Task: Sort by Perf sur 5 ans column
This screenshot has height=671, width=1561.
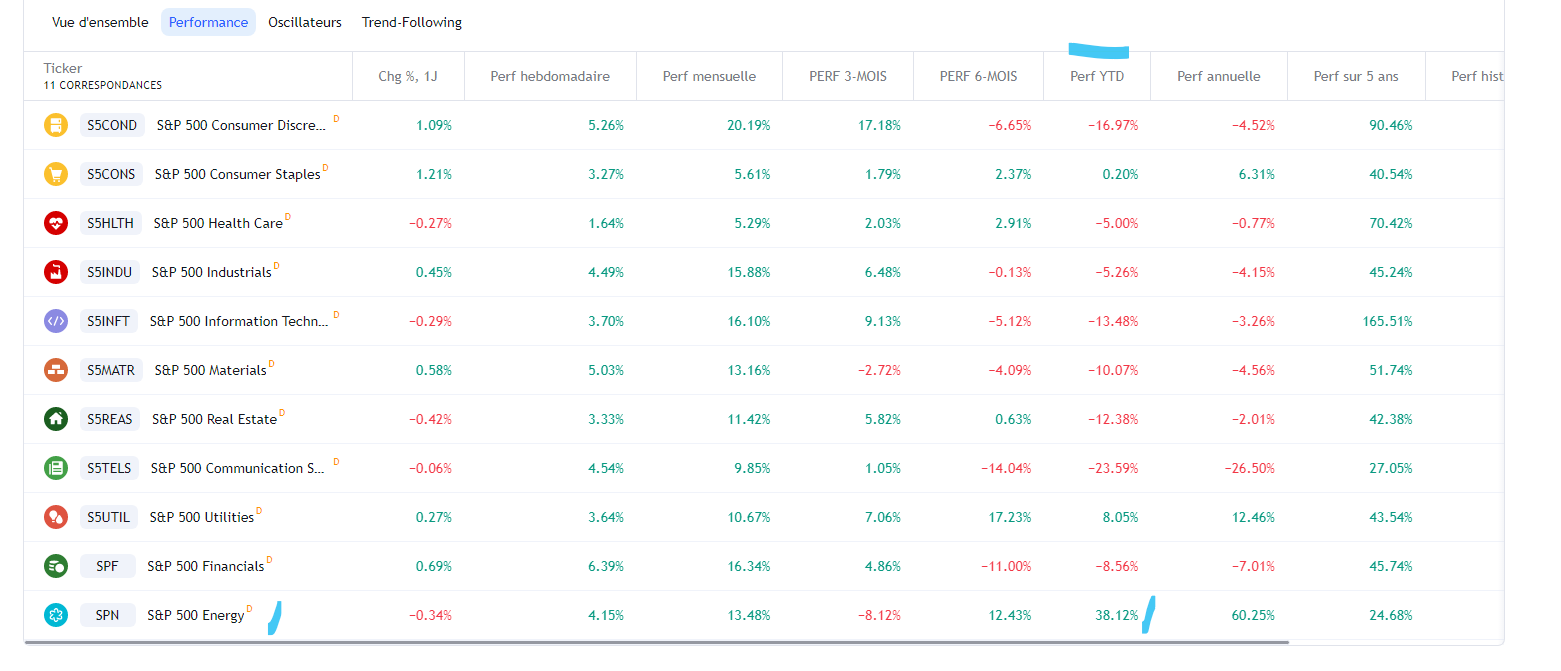Action: pos(1356,76)
